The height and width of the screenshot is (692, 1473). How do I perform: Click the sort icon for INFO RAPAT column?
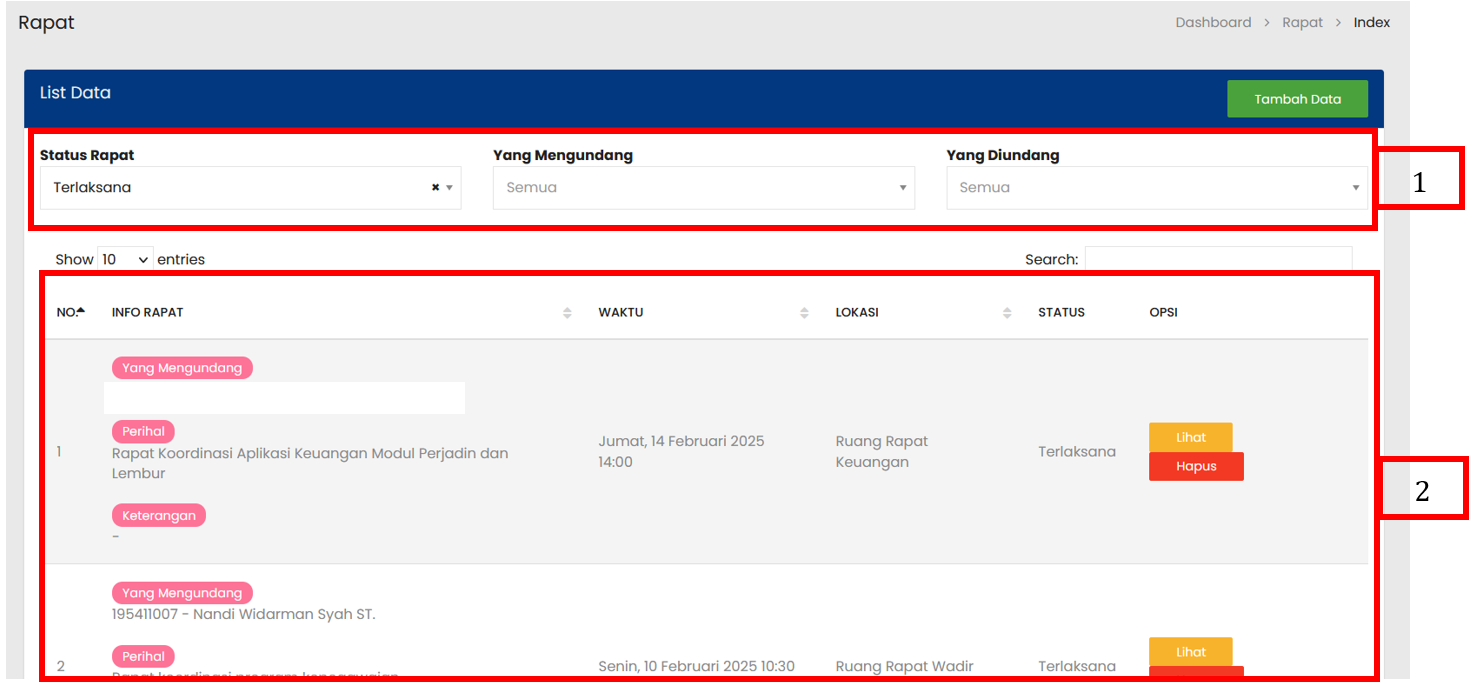tap(567, 313)
